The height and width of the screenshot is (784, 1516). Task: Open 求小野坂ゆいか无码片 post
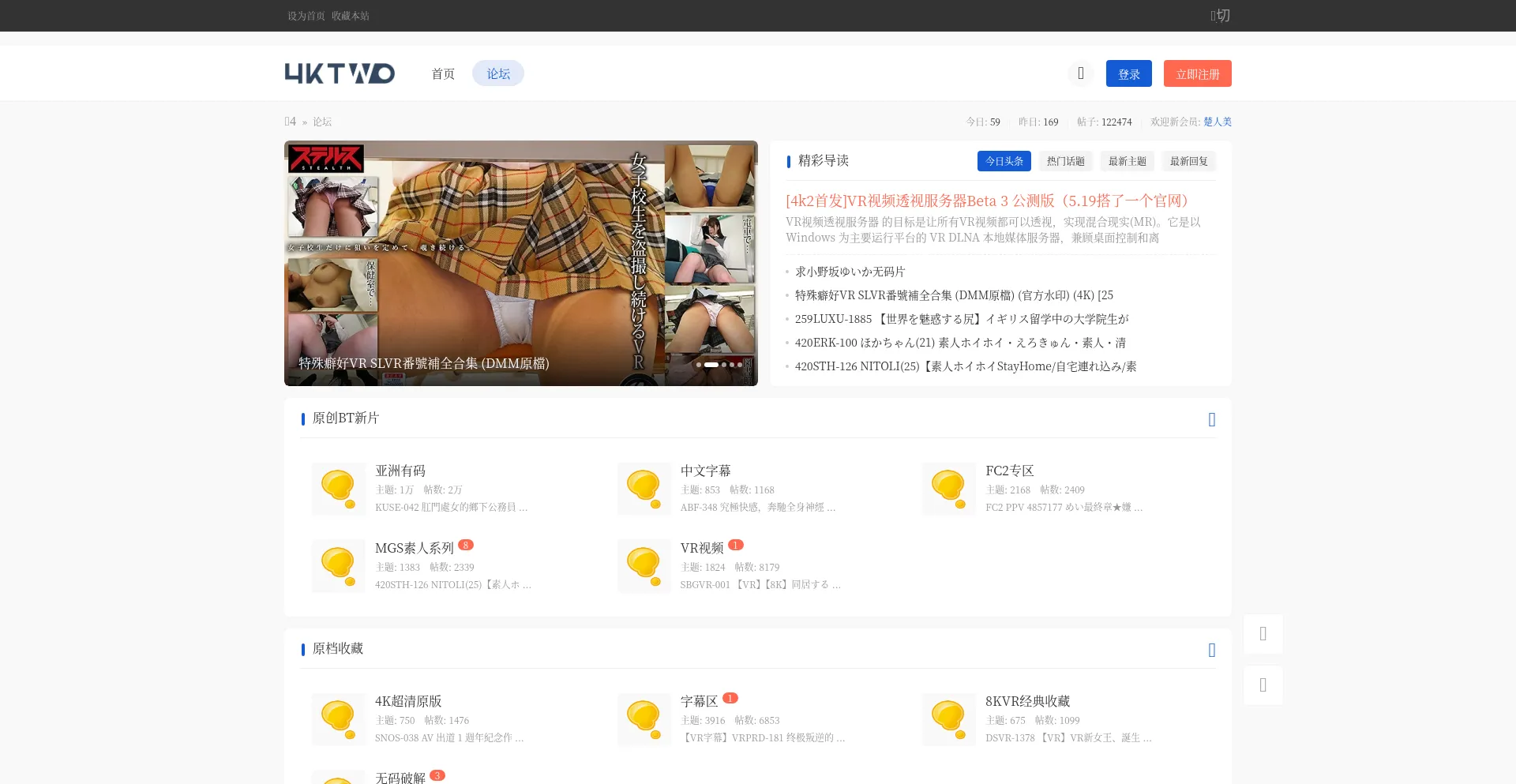tap(850, 272)
